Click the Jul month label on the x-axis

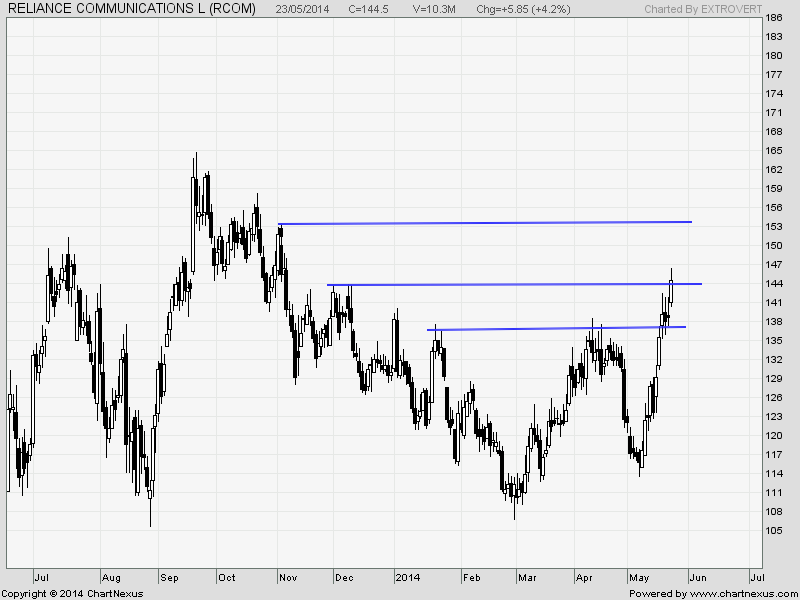(x=41, y=577)
